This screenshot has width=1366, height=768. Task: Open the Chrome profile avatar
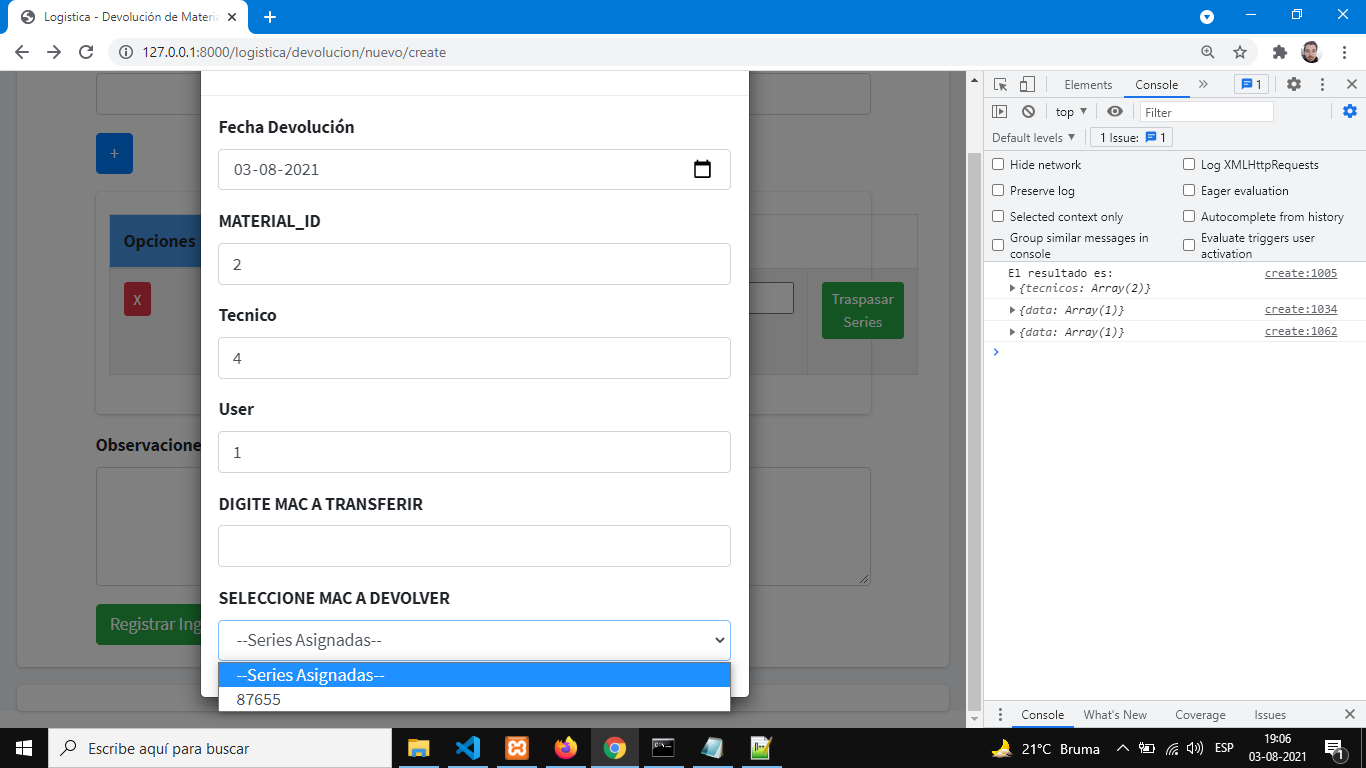point(1311,52)
